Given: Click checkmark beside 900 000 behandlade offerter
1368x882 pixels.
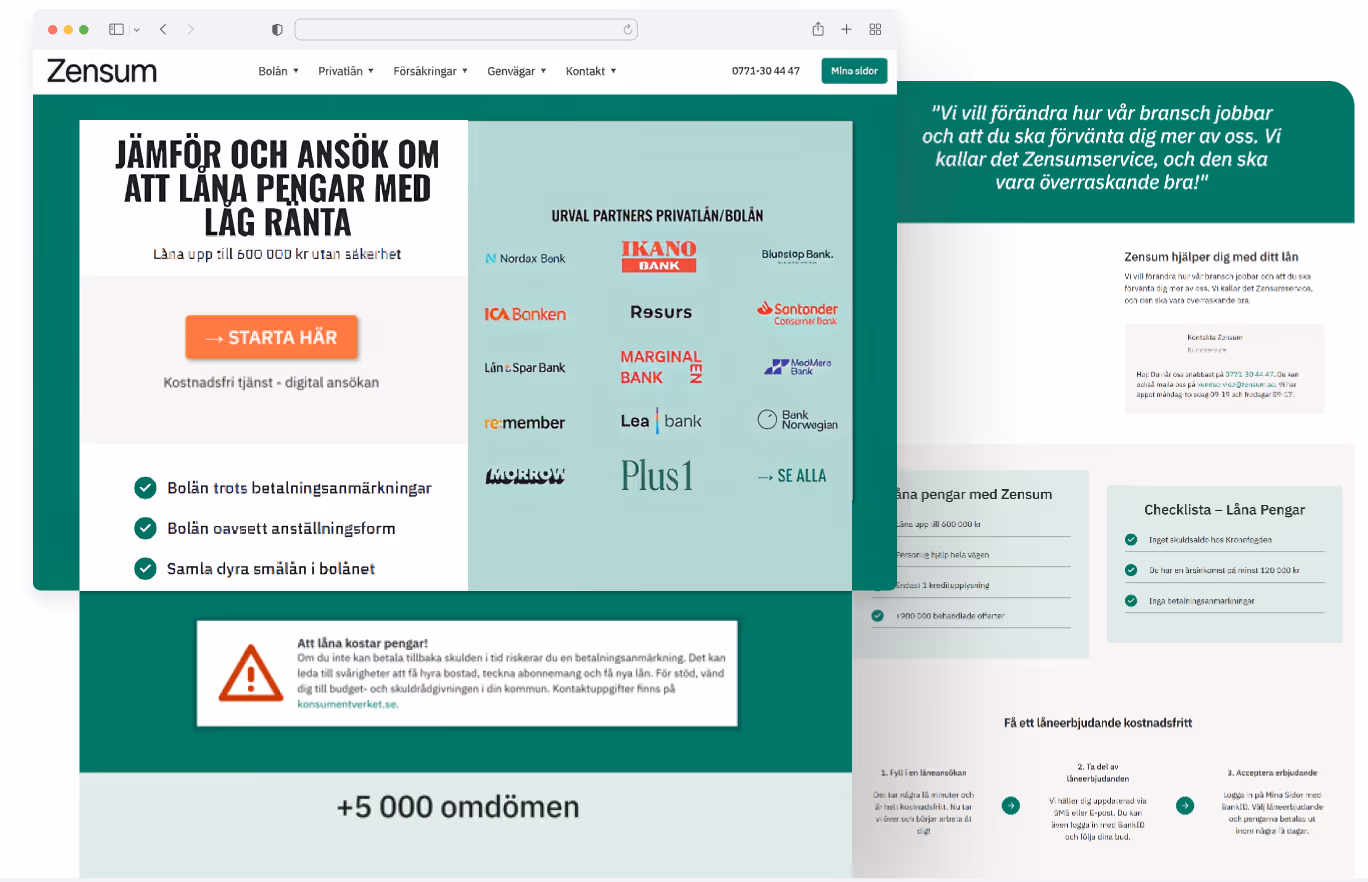Looking at the screenshot, I should [878, 616].
